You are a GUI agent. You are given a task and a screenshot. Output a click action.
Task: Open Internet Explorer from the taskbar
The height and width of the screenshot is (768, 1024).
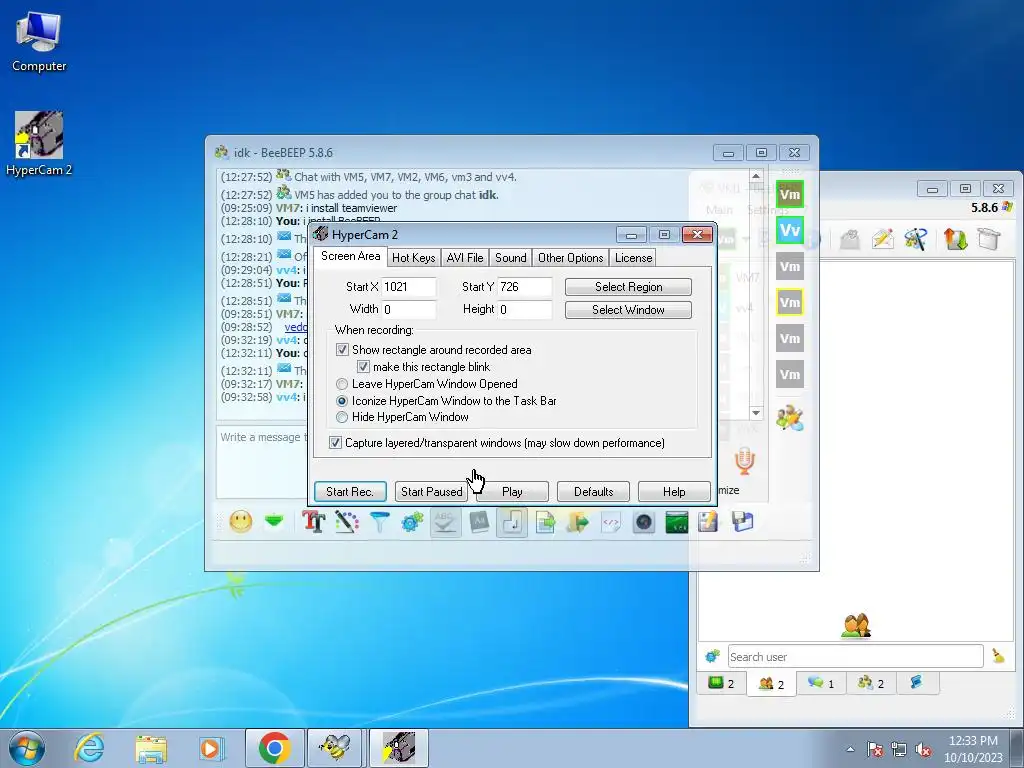pyautogui.click(x=89, y=748)
